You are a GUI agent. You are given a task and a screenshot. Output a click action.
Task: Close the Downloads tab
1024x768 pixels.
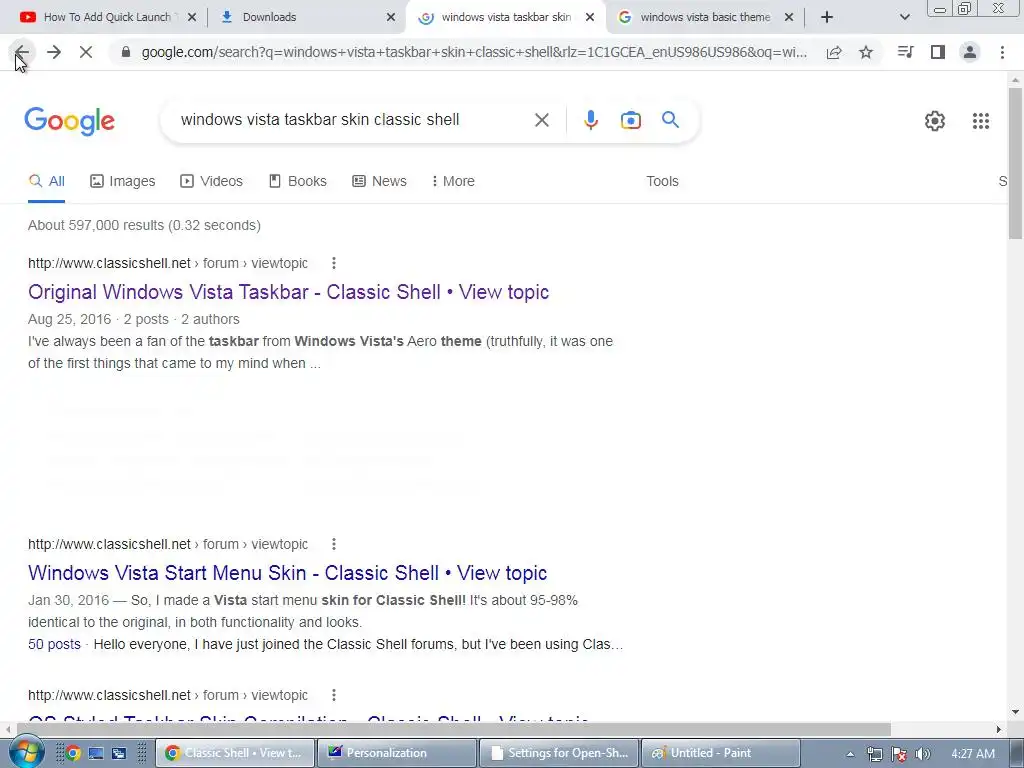tap(391, 17)
